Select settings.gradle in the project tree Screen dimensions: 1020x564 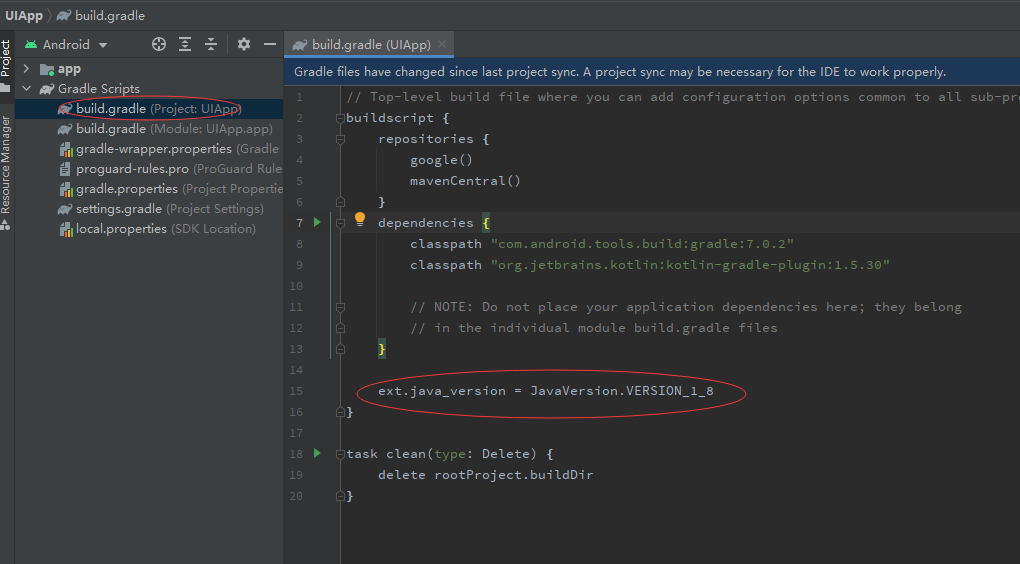tap(119, 209)
